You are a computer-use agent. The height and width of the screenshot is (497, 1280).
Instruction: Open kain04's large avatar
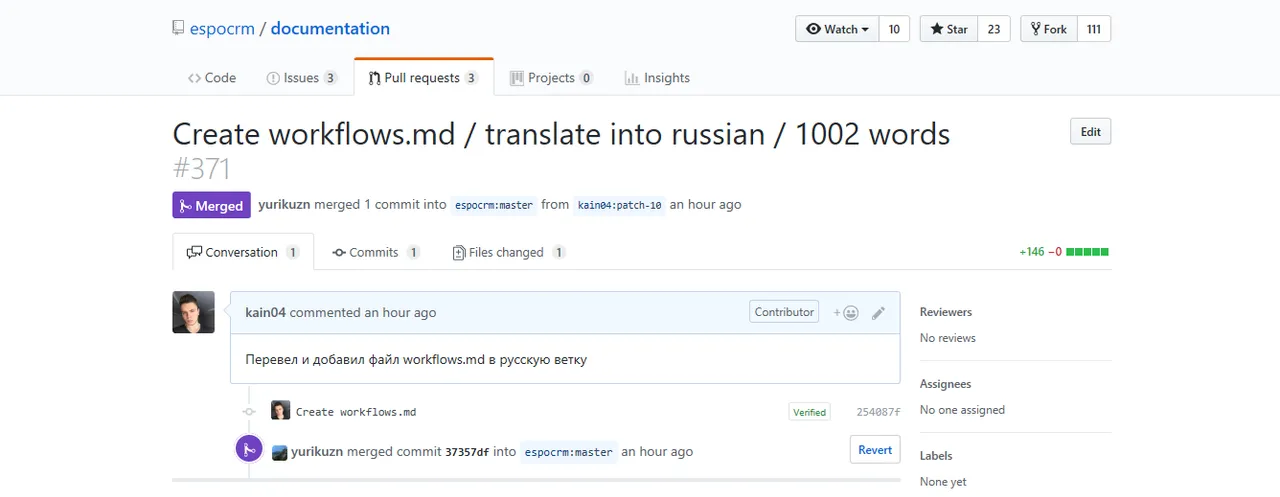193,312
